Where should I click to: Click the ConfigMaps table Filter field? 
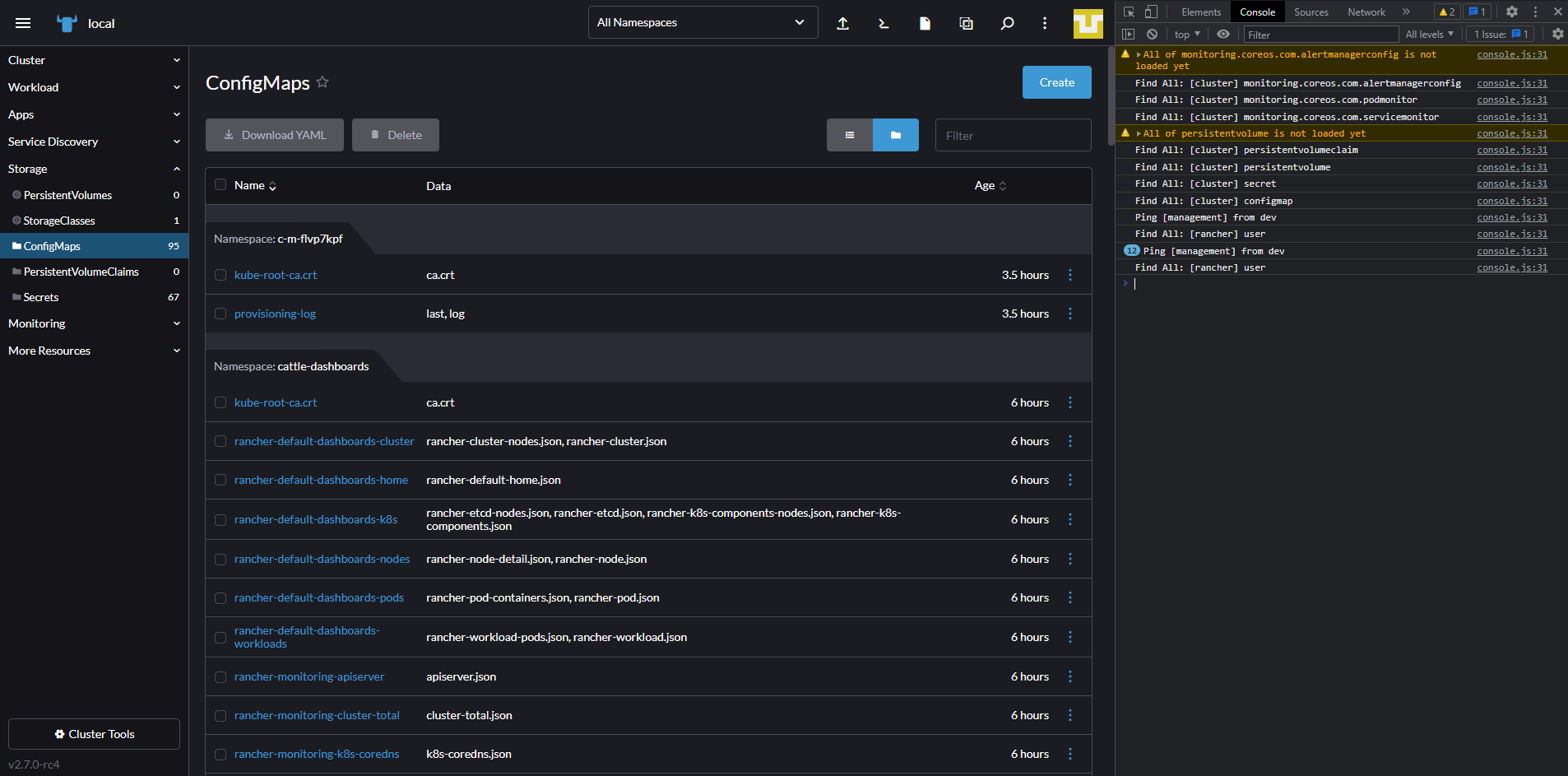click(x=1014, y=135)
